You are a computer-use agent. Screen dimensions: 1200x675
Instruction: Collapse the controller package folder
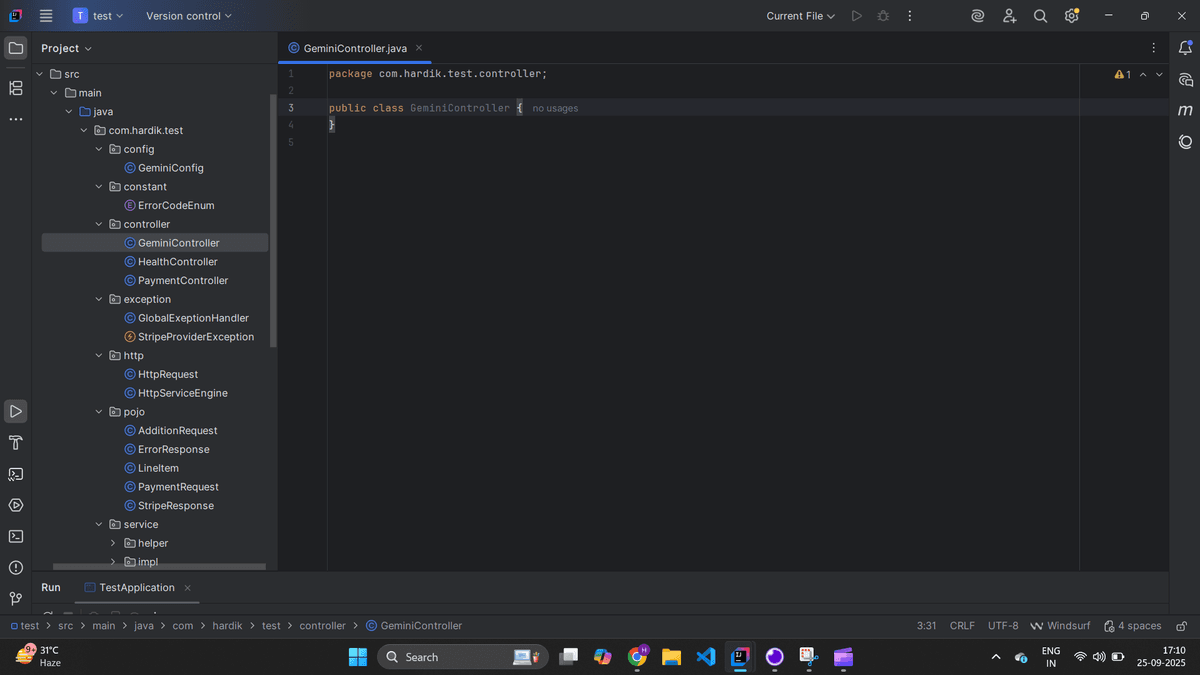tap(99, 224)
